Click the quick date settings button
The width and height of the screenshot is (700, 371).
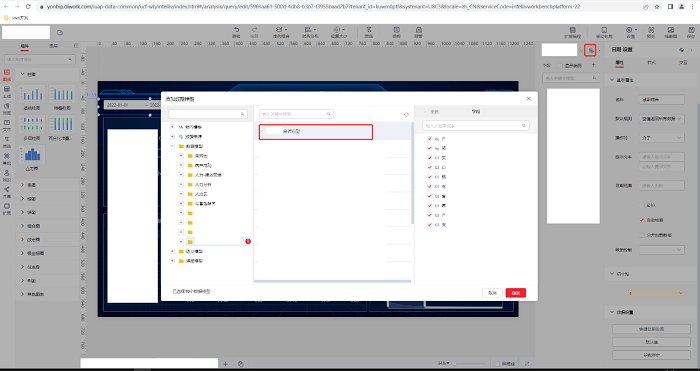click(x=651, y=329)
